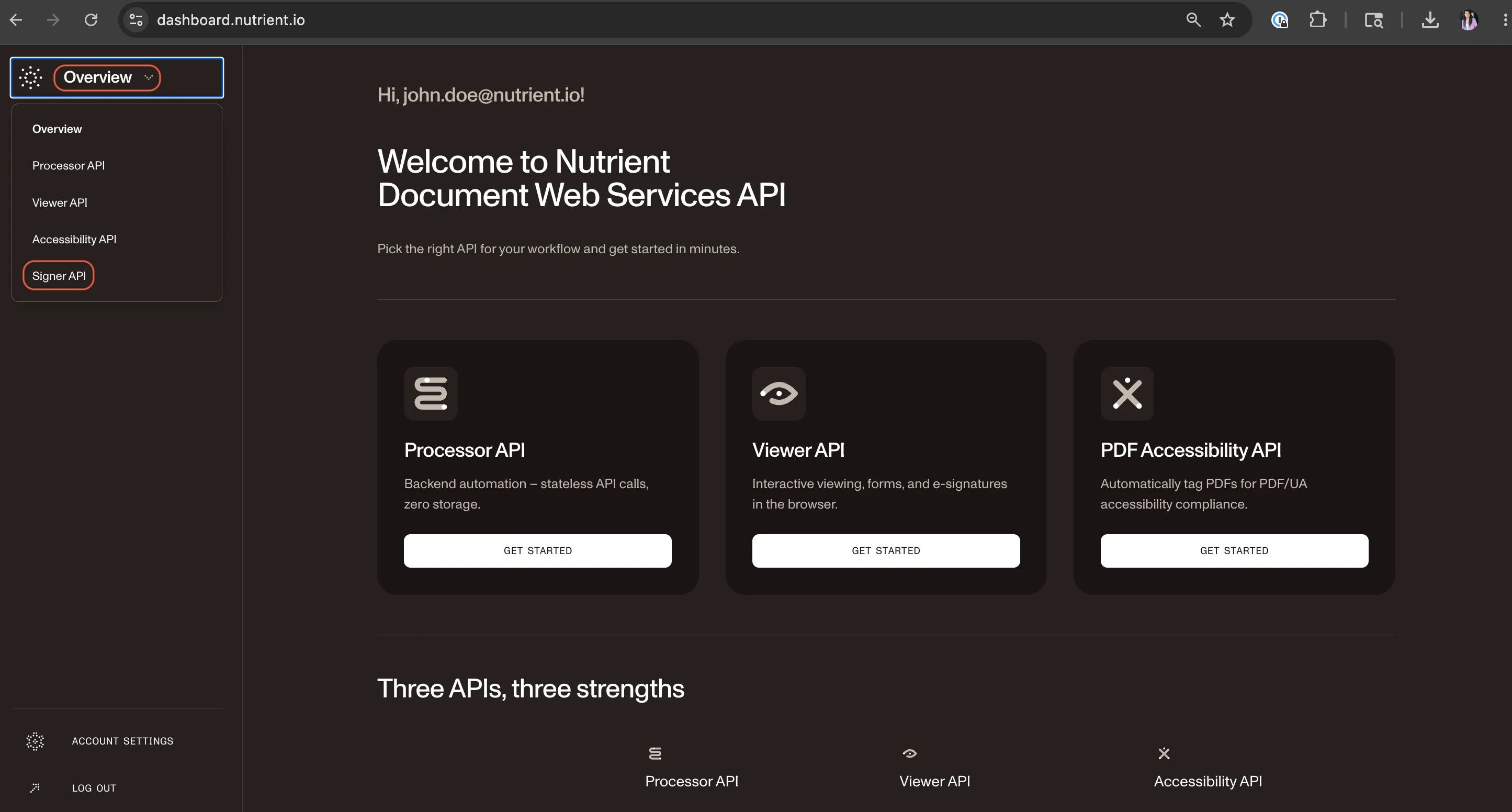Select Viewer API in the dropdown menu
1512x812 pixels.
(60, 202)
